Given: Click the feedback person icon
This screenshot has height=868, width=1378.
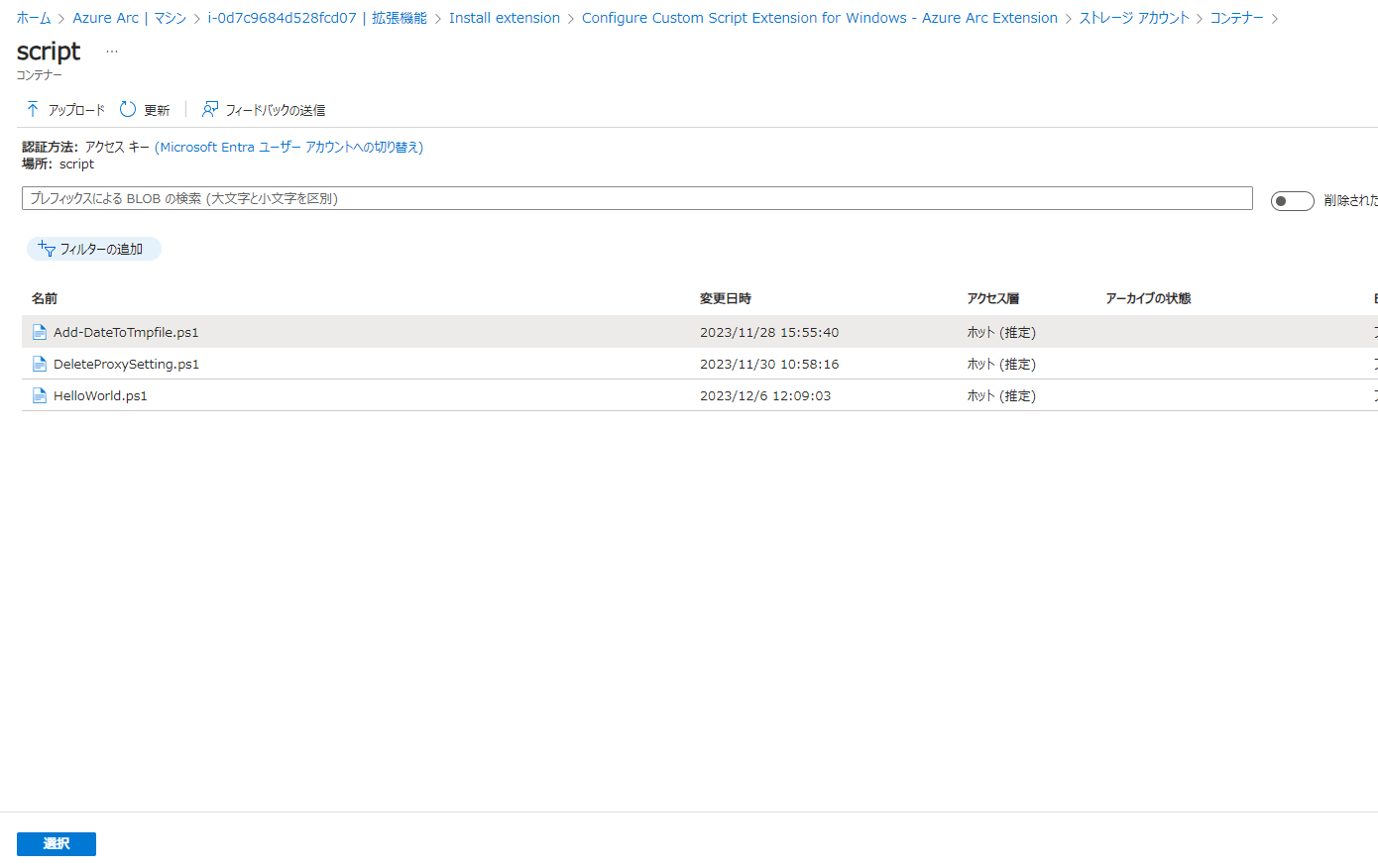Looking at the screenshot, I should coord(210,109).
